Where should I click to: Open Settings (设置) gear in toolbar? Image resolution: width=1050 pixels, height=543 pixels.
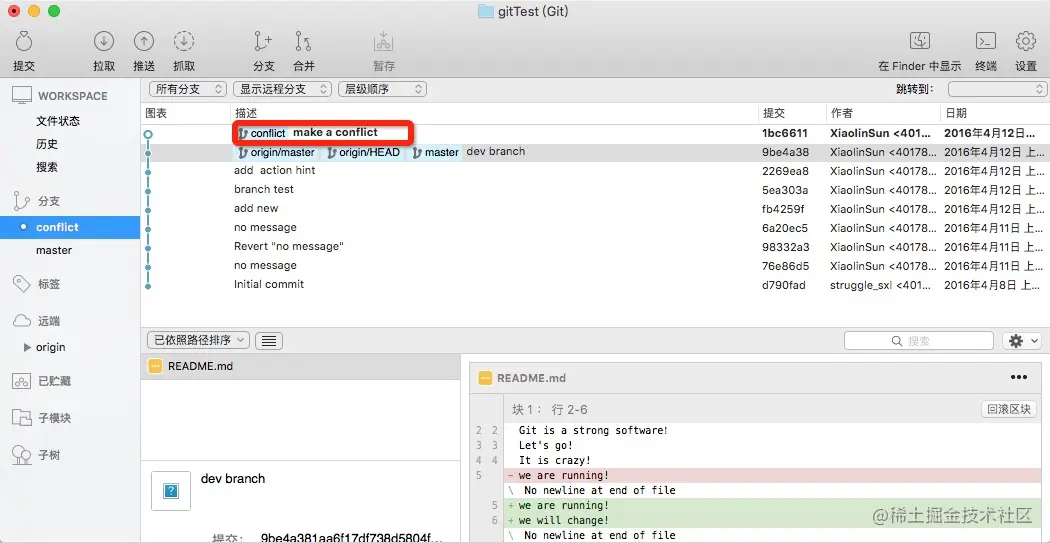1025,42
